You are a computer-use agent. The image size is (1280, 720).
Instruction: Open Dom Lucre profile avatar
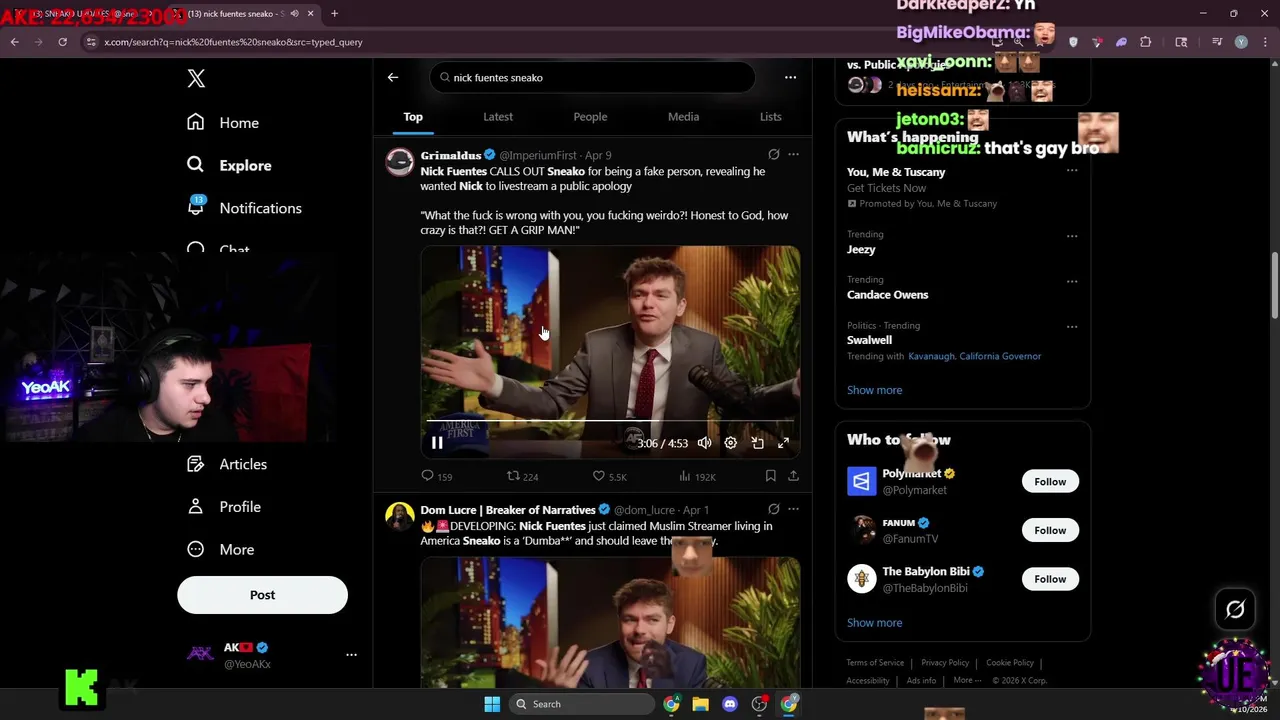(400, 516)
